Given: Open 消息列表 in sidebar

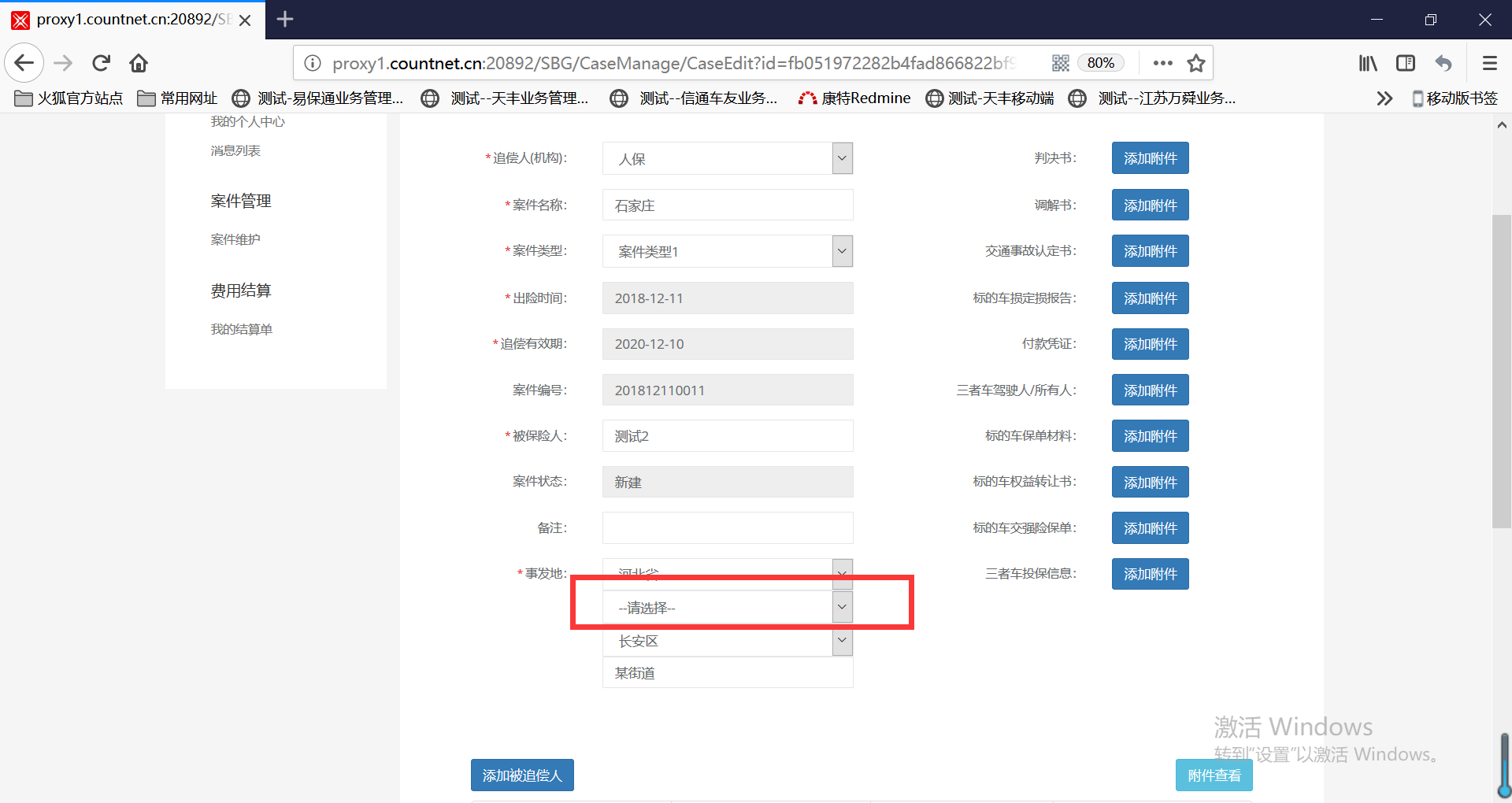Looking at the screenshot, I should [x=235, y=151].
